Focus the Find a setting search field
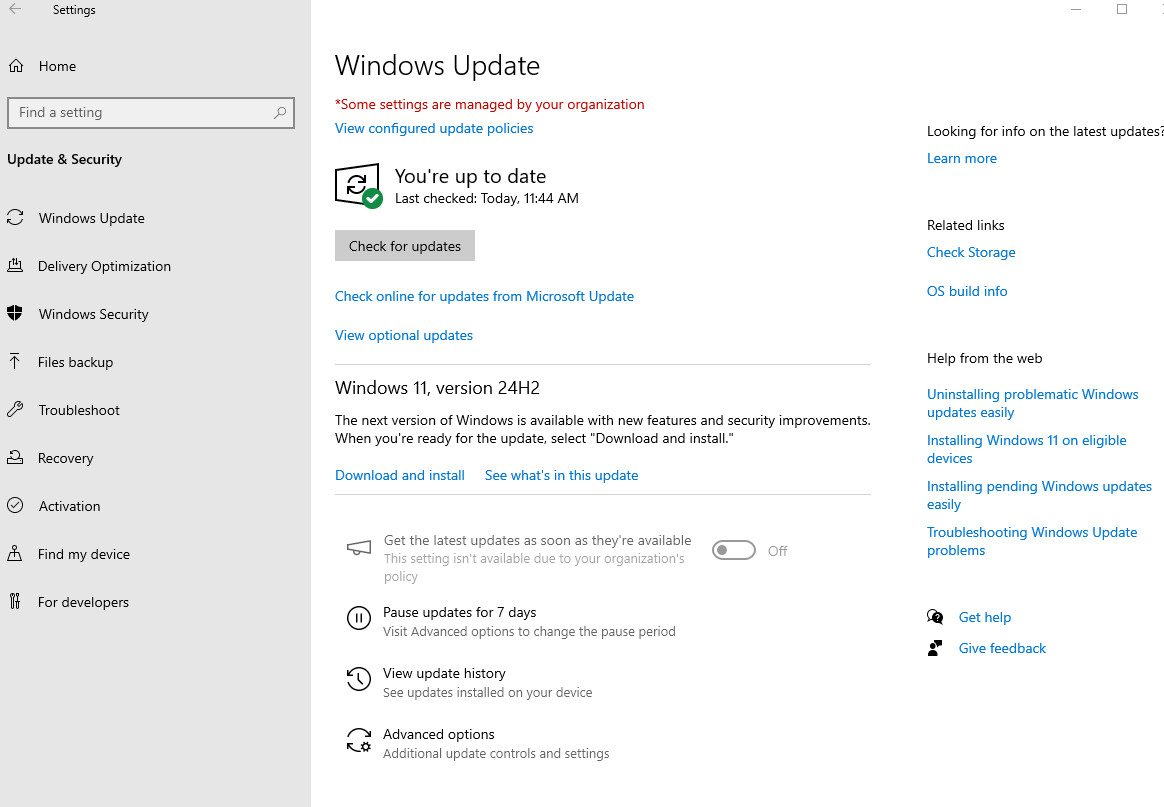This screenshot has width=1164, height=807. pos(151,113)
